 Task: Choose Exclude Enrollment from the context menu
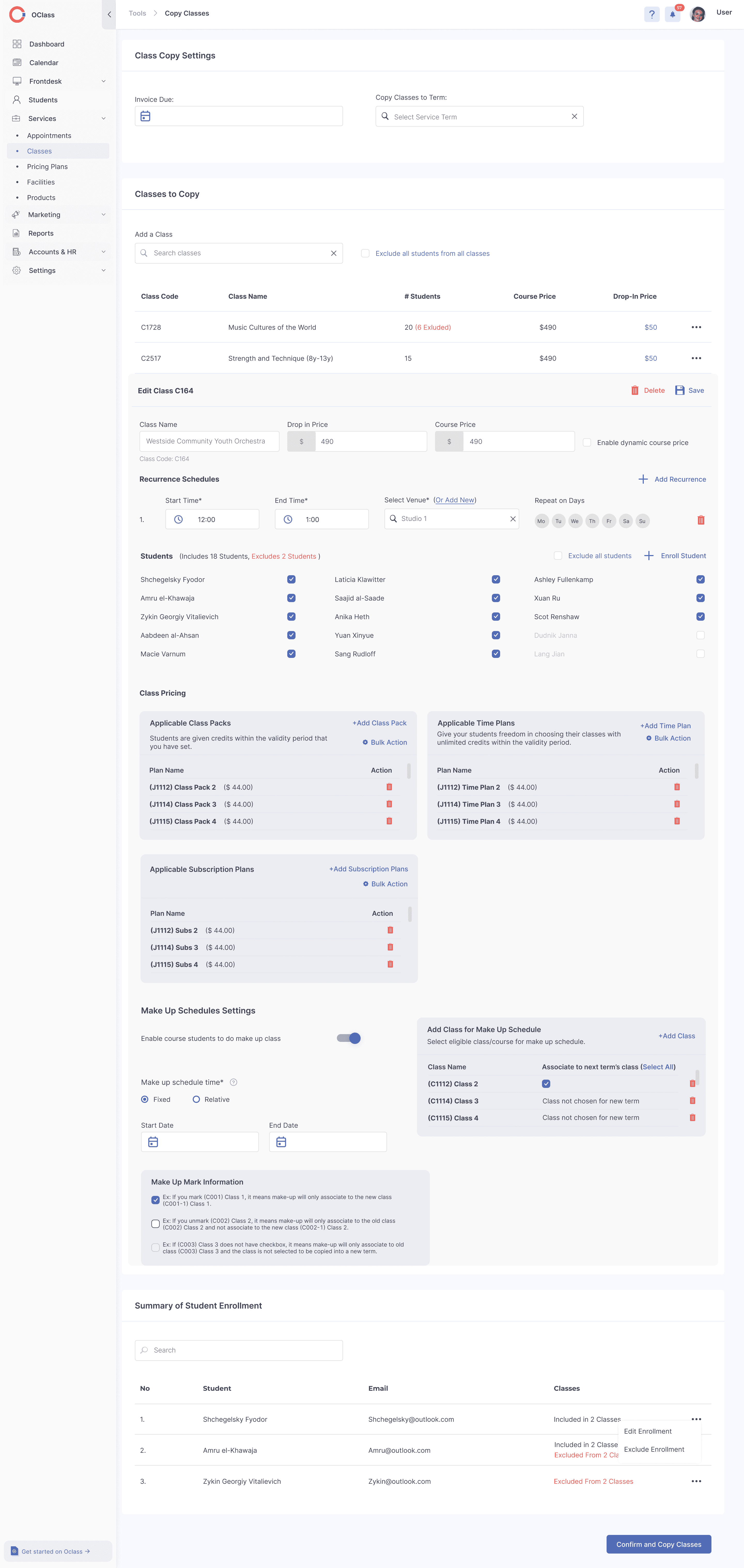[654, 1450]
